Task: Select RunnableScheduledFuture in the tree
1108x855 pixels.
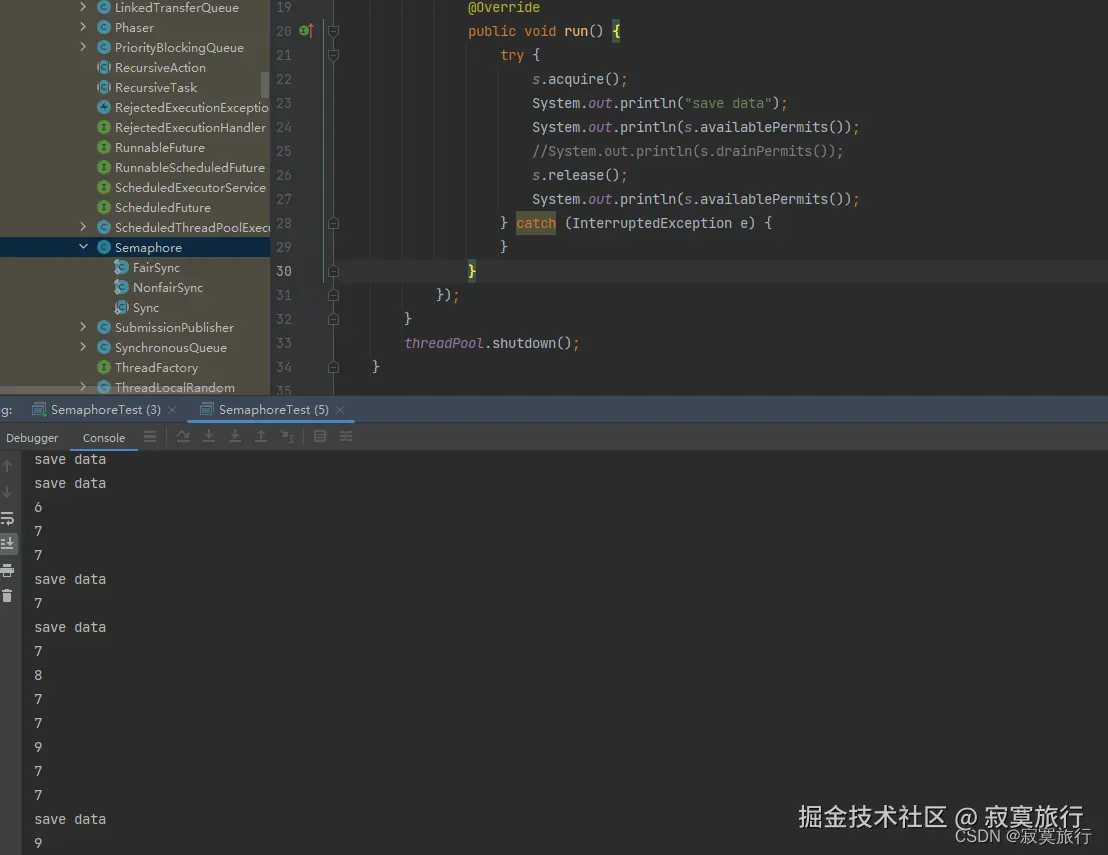Action: [x=190, y=167]
